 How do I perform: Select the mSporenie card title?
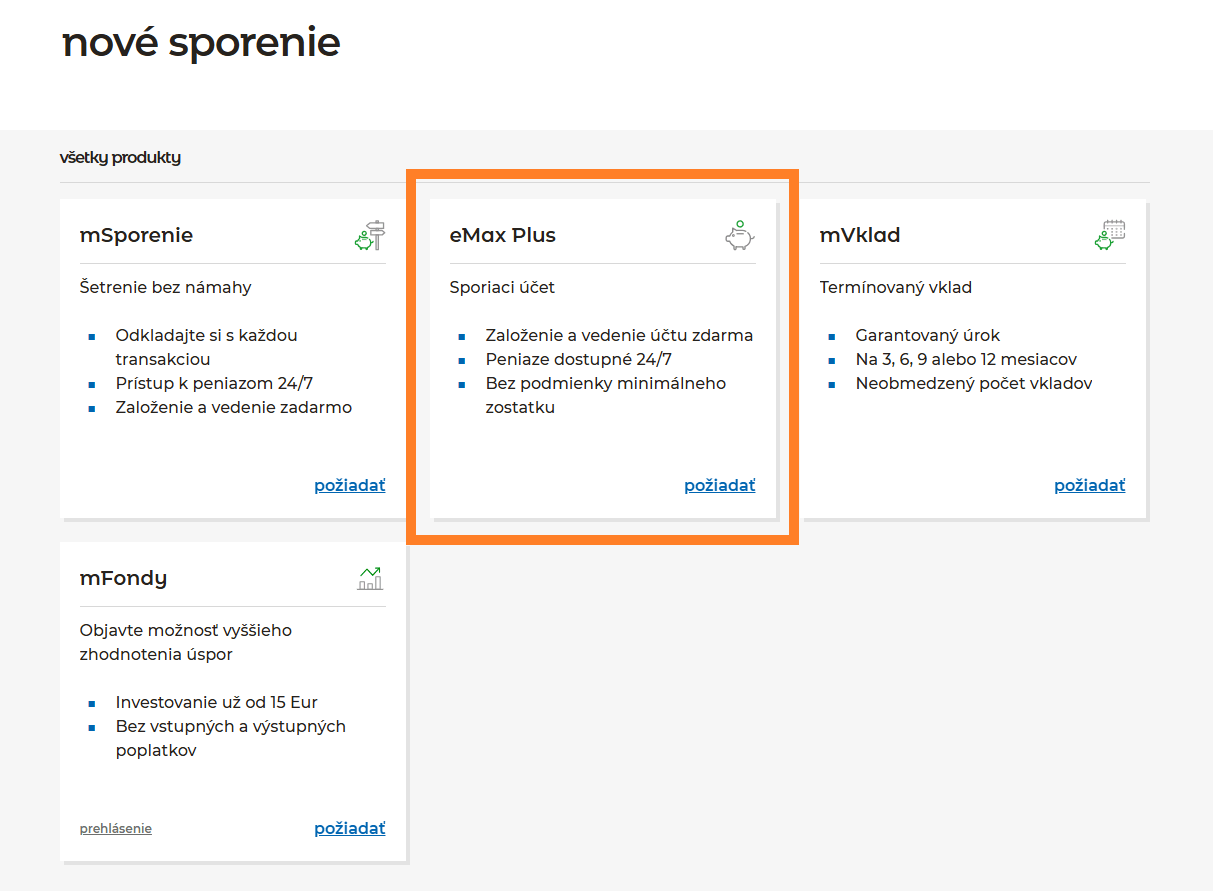coord(136,236)
